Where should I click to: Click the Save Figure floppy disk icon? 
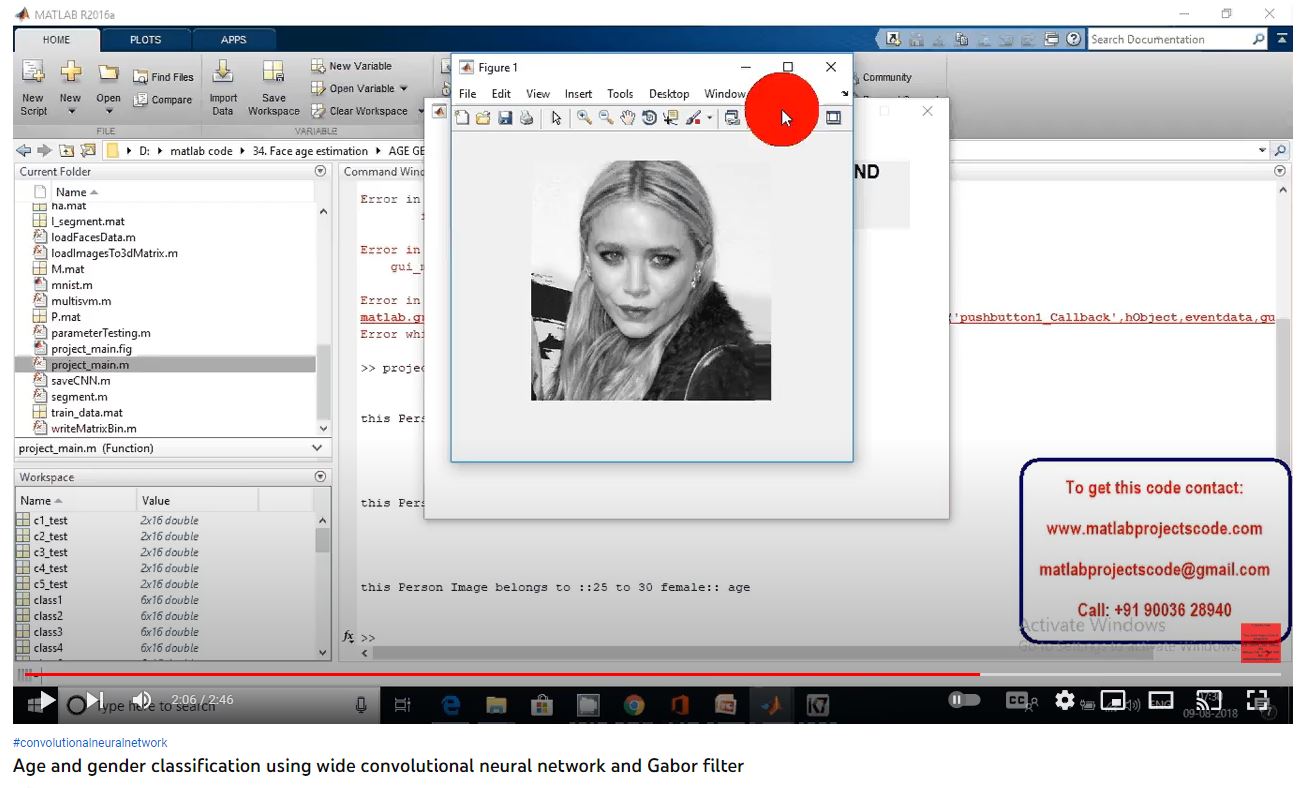(505, 118)
